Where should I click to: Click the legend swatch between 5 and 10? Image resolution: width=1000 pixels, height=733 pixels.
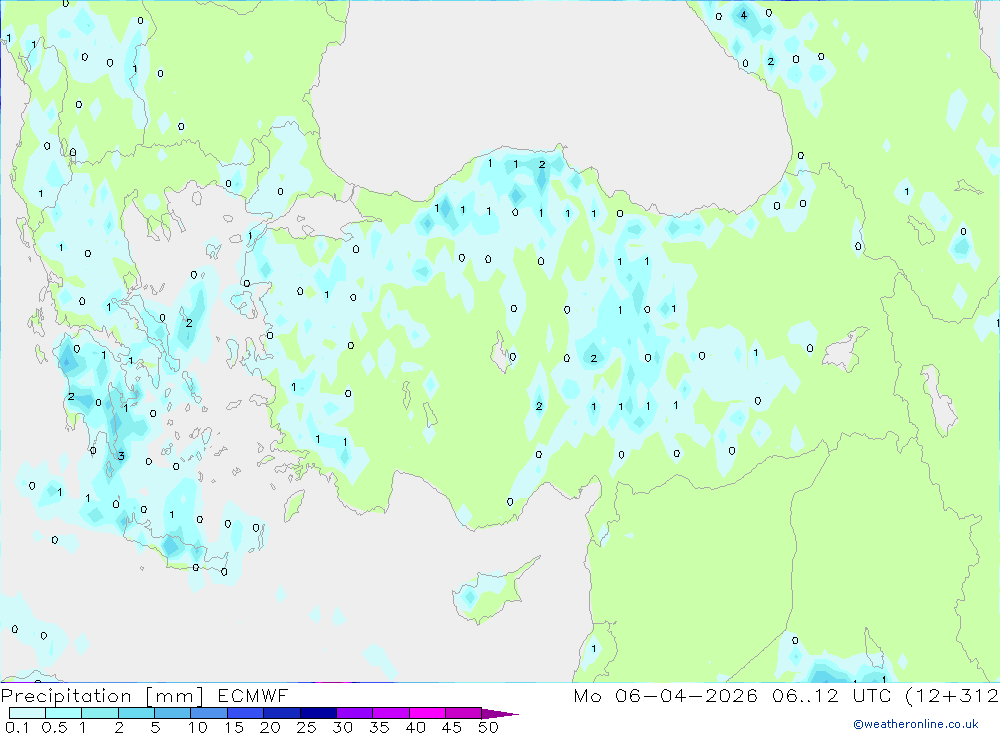pos(173,713)
